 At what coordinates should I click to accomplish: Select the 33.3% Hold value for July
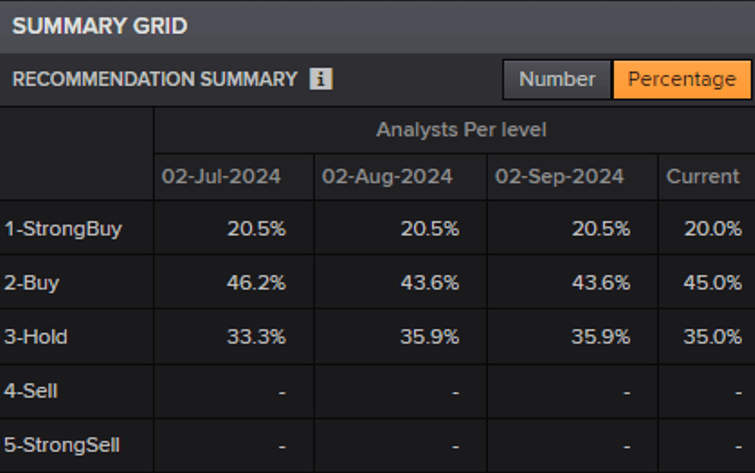[257, 336]
